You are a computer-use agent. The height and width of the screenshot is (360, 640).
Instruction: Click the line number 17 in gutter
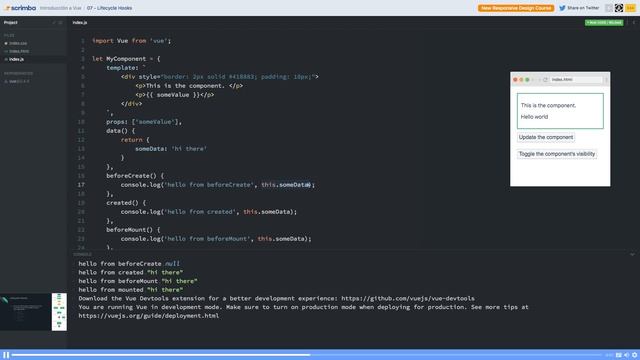tap(81, 185)
